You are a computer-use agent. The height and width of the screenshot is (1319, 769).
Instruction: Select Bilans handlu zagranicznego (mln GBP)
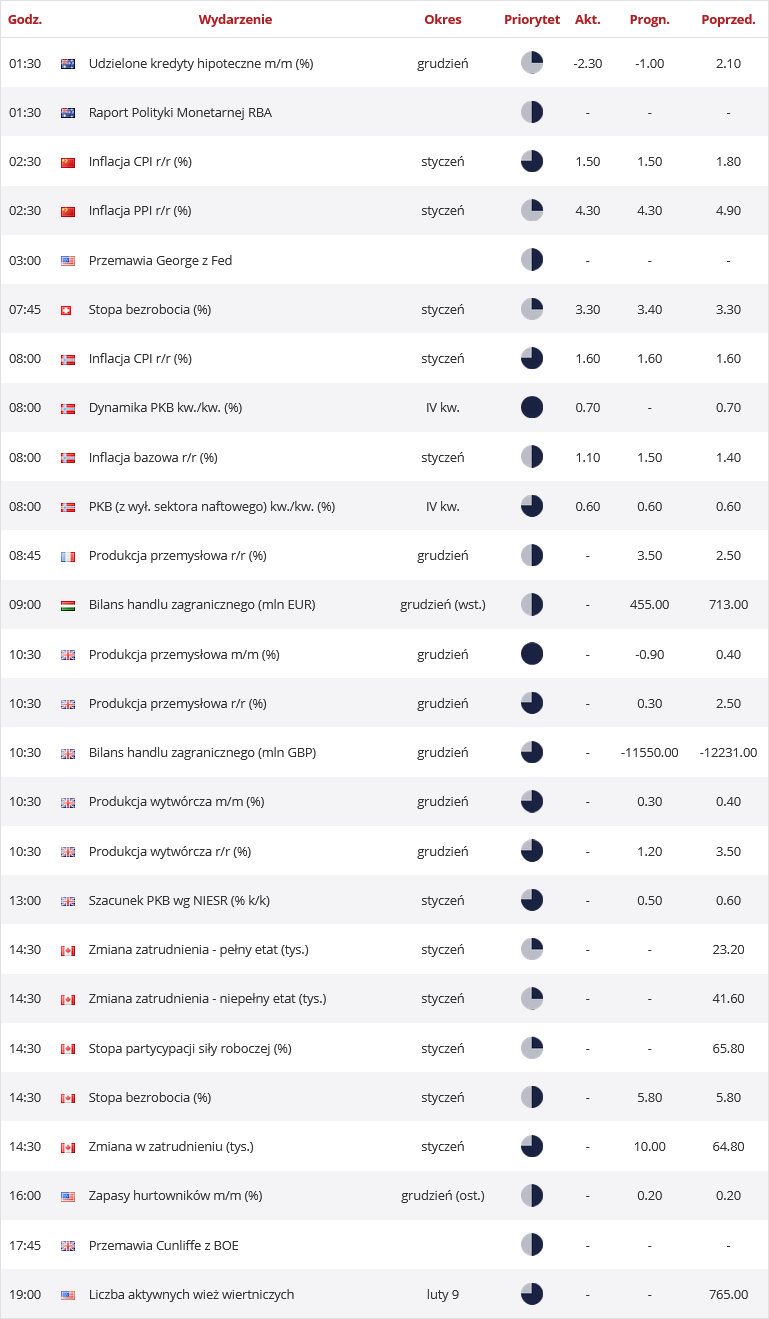tap(202, 753)
